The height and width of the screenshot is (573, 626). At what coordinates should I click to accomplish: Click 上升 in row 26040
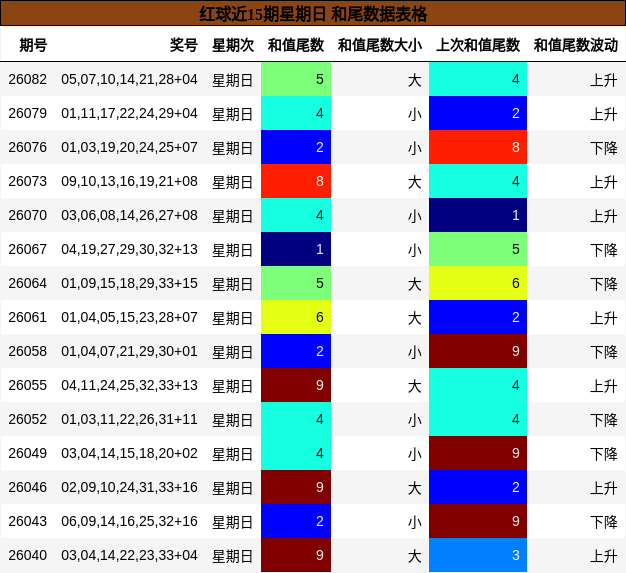click(604, 555)
